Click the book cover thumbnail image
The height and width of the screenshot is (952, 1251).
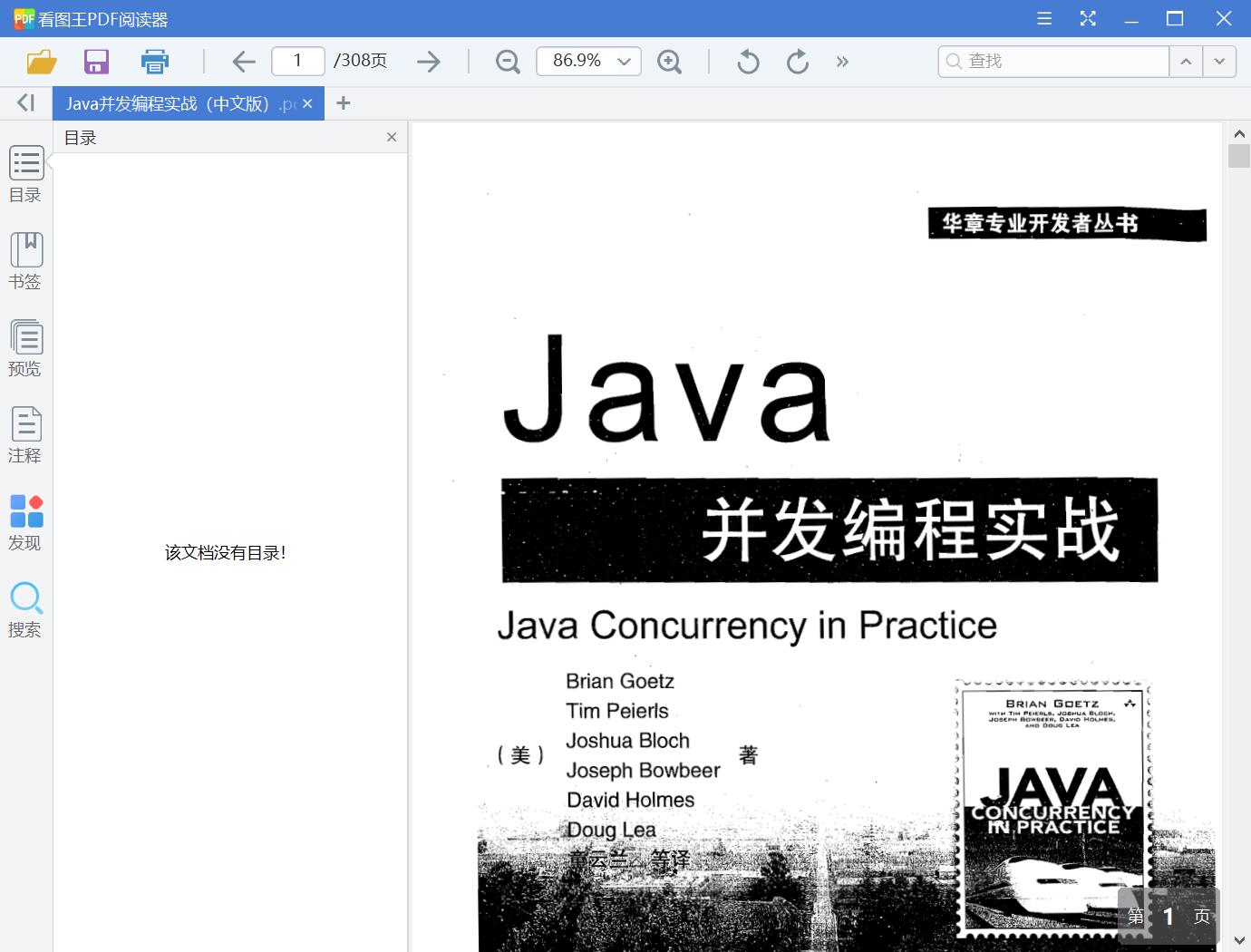point(1052,809)
